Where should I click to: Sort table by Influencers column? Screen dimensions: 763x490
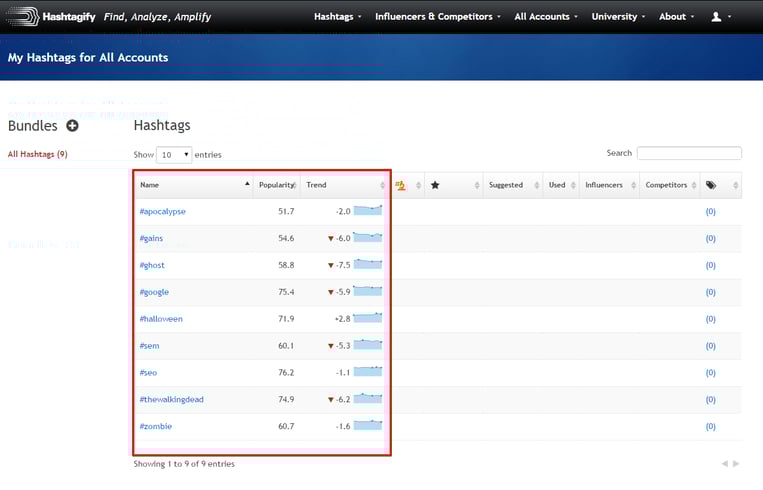pyautogui.click(x=609, y=185)
